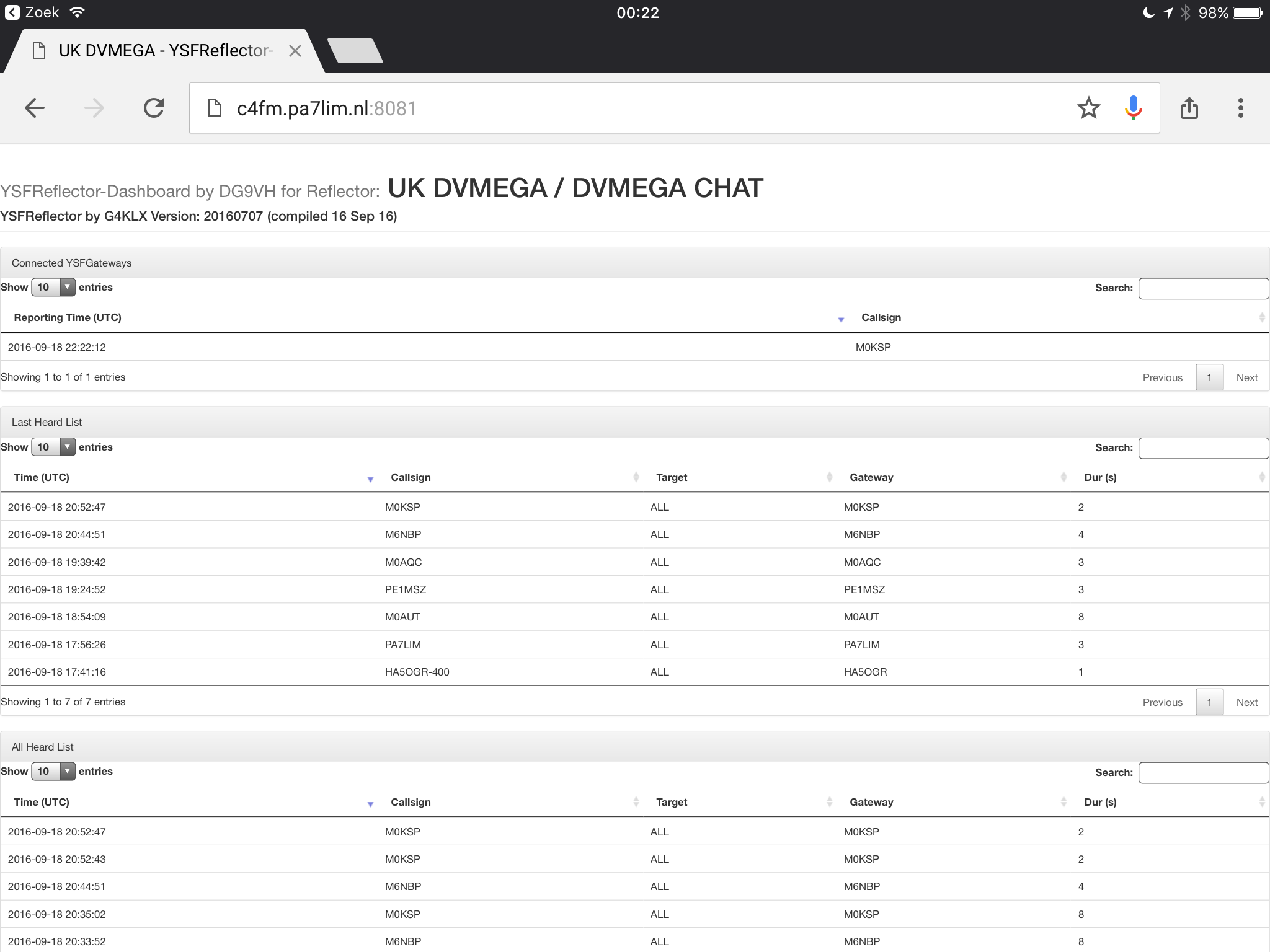Sort All Heard List by Gateway

click(871, 802)
